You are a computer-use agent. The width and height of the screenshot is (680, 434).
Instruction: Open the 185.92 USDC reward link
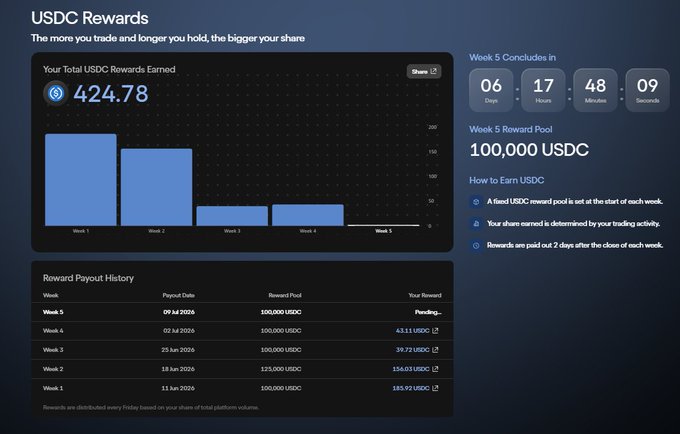(x=411, y=388)
